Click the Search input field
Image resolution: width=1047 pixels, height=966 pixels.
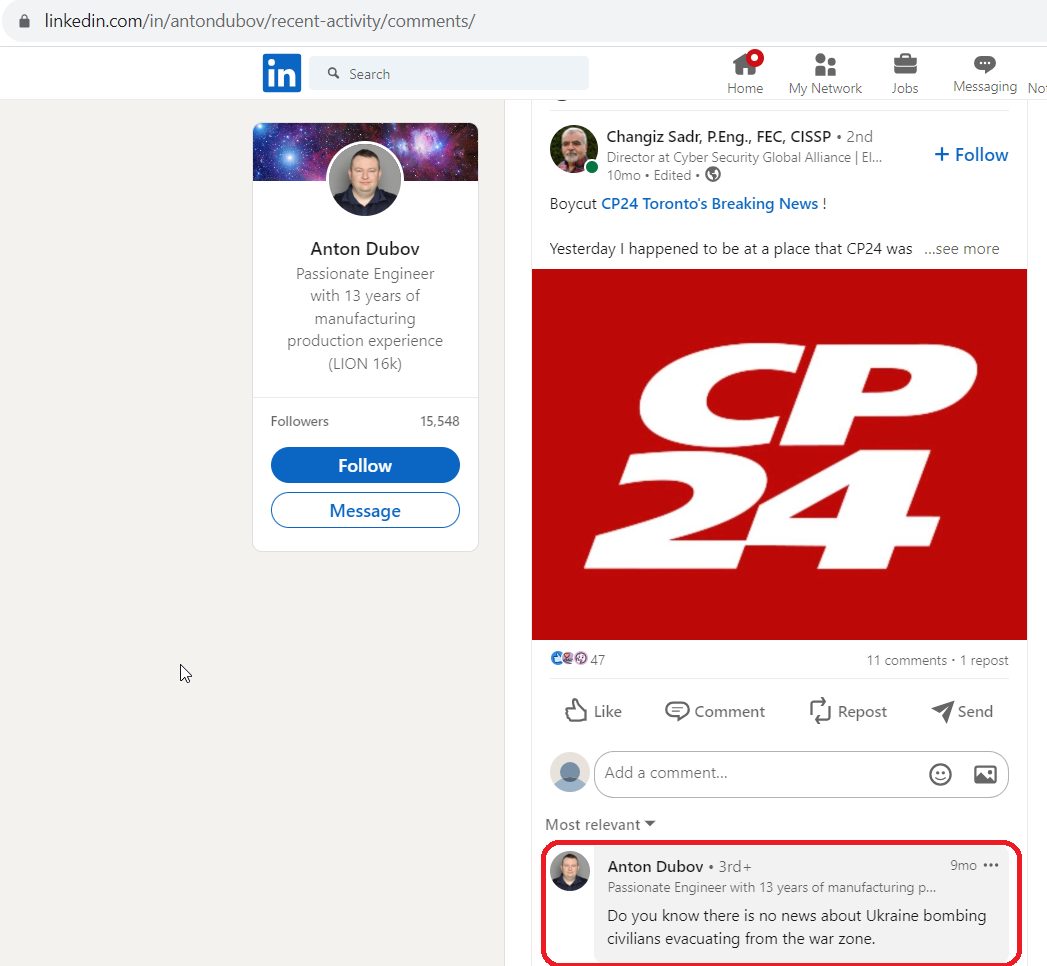pyautogui.click(x=449, y=73)
